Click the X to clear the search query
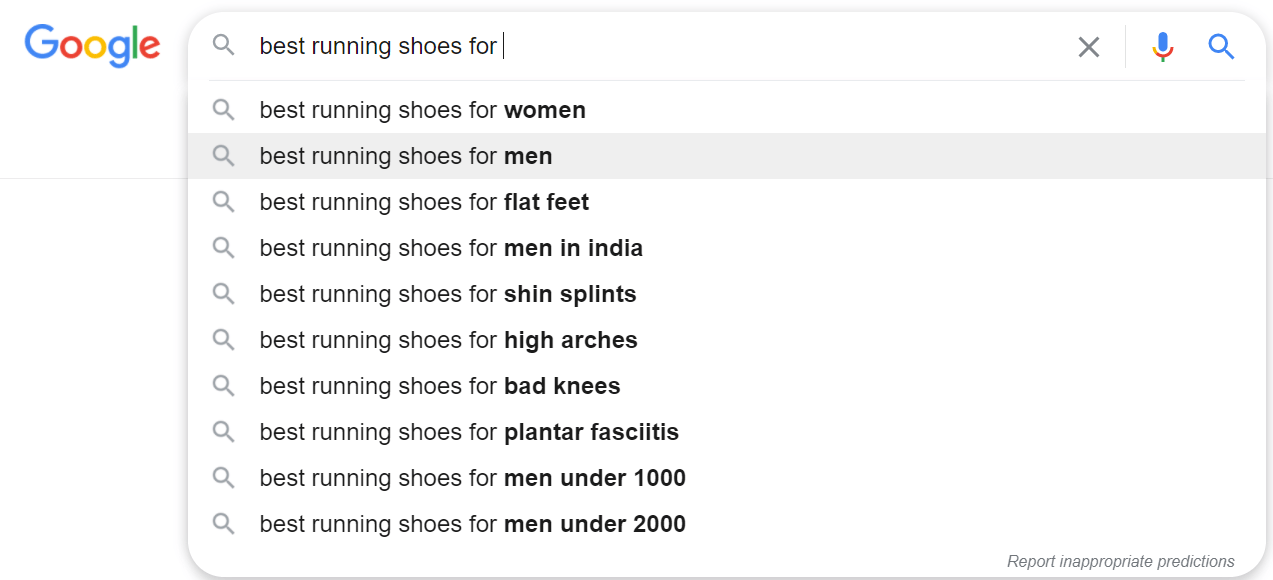 [x=1089, y=46]
